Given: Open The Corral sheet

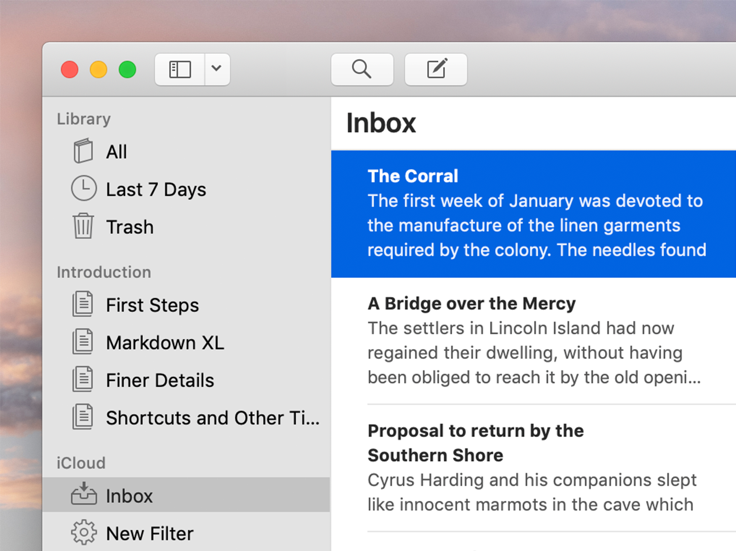Looking at the screenshot, I should tap(533, 214).
